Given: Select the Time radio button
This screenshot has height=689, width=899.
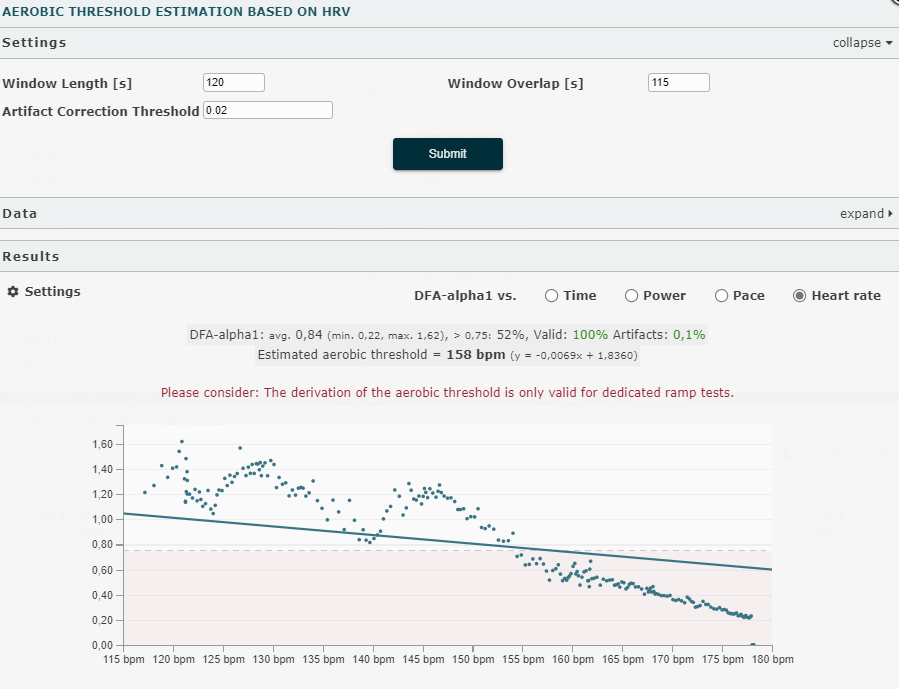Looking at the screenshot, I should (x=551, y=295).
